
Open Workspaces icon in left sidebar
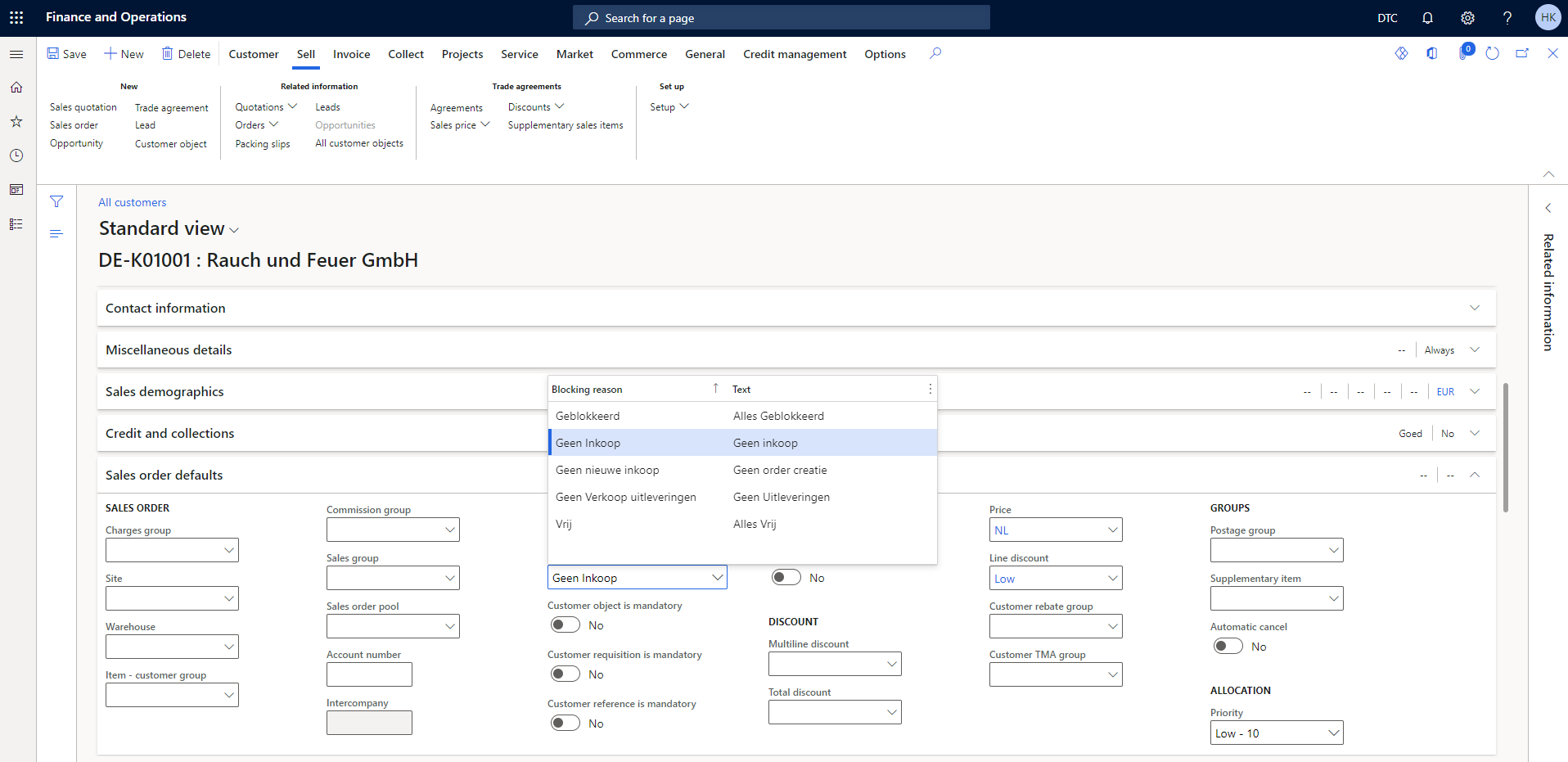(16, 190)
